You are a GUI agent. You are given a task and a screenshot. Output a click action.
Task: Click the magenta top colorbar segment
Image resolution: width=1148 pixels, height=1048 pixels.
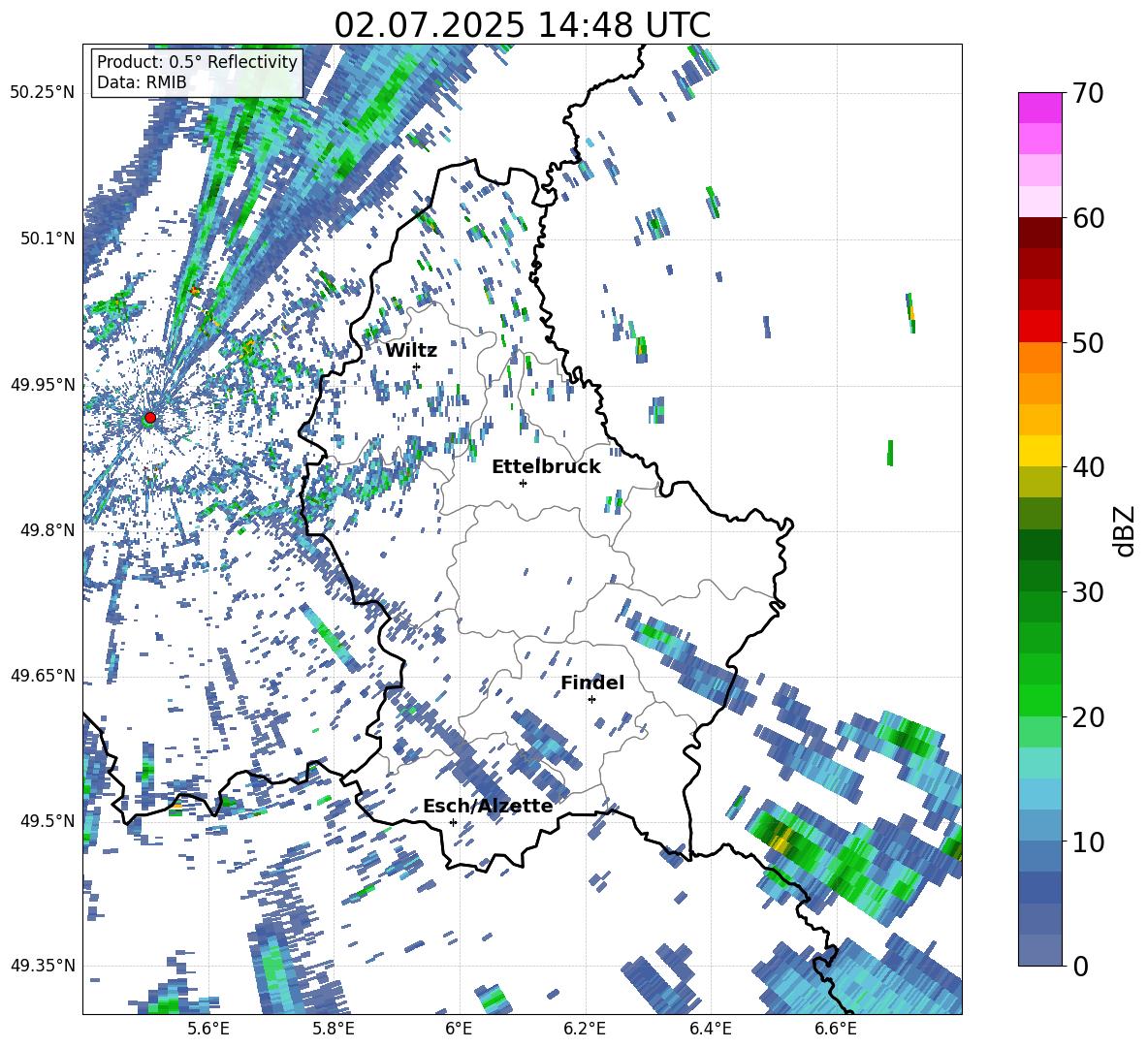tap(1039, 108)
